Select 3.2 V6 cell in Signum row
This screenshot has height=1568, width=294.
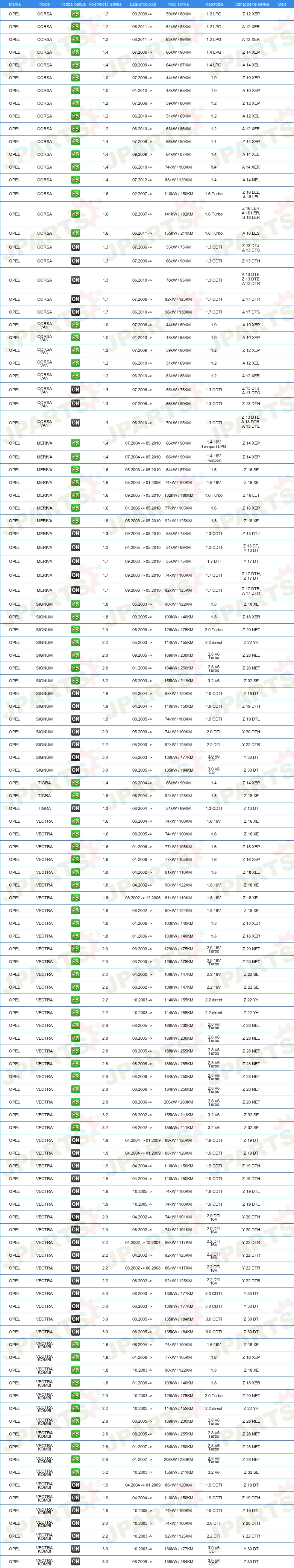coord(214,681)
